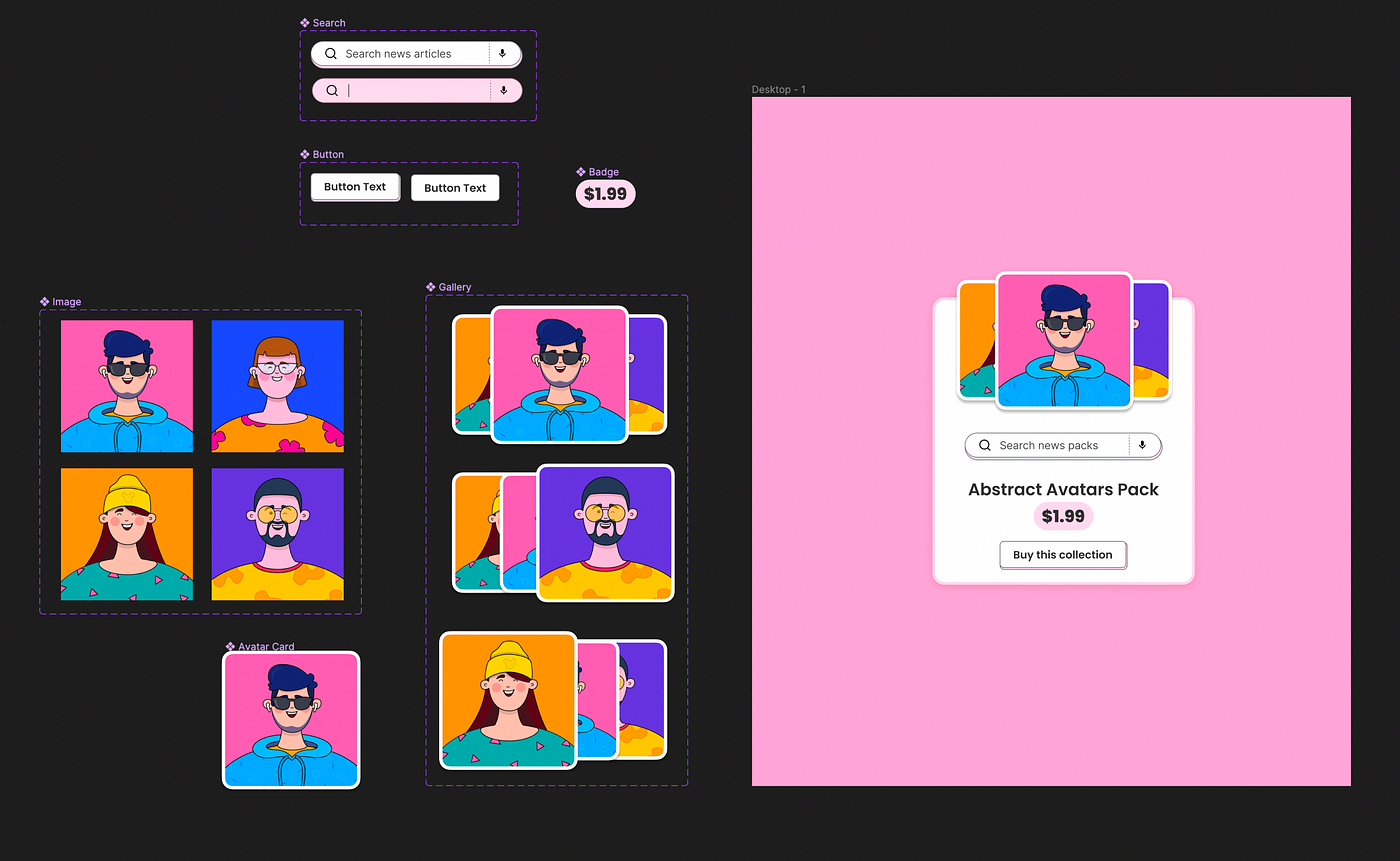Click component diamond icon beside Image label

pos(45,302)
